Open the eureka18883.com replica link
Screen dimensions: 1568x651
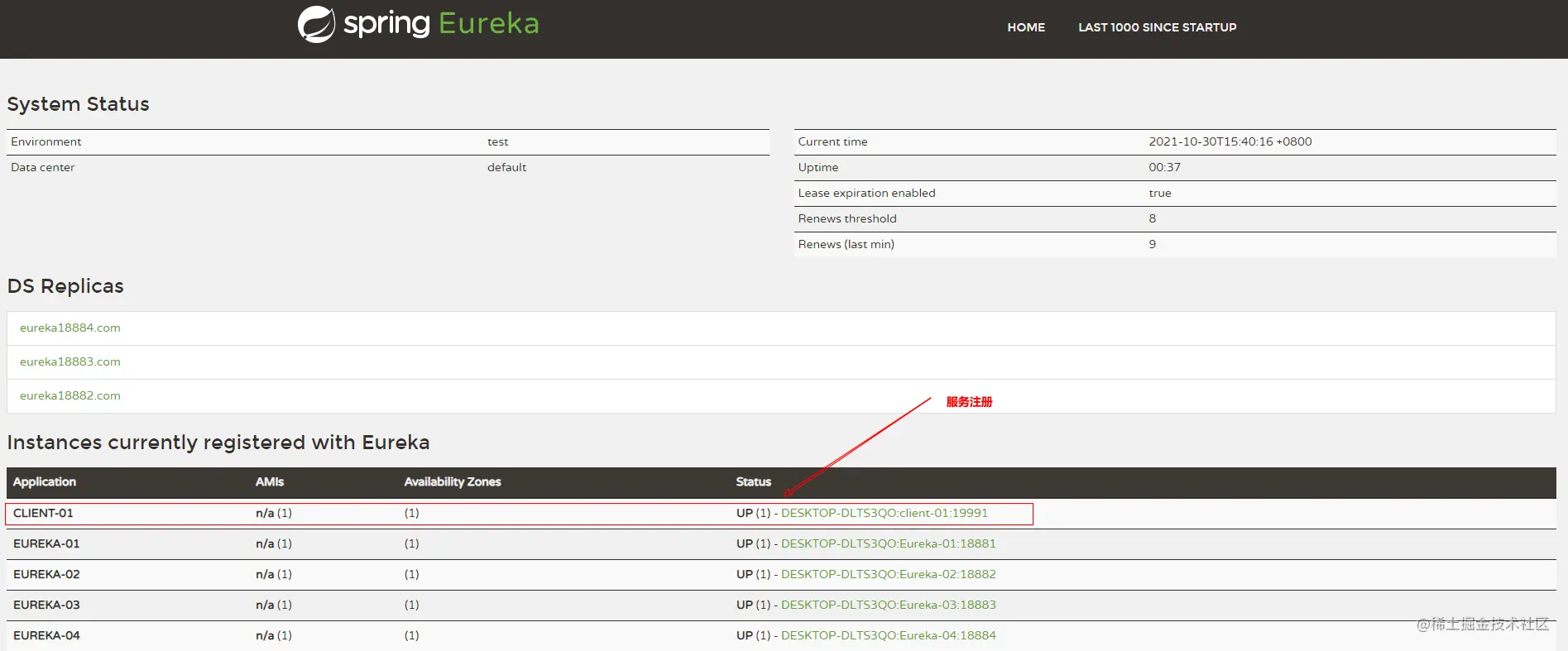pos(70,361)
